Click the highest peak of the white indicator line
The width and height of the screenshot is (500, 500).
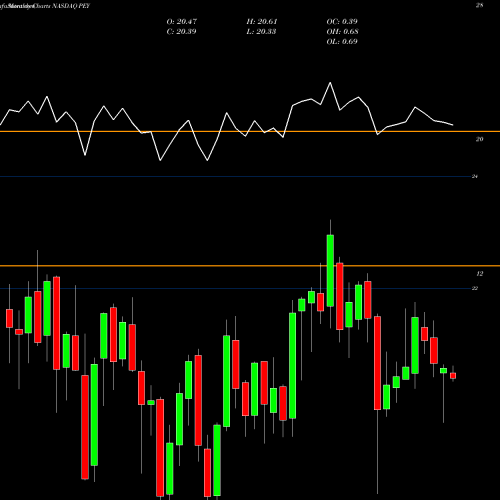click(330, 82)
